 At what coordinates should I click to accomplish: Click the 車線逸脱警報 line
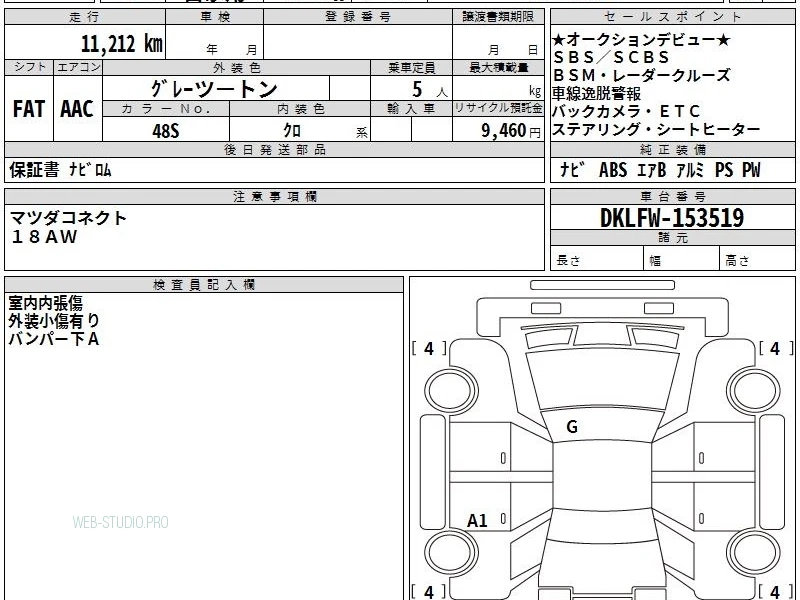(x=596, y=93)
